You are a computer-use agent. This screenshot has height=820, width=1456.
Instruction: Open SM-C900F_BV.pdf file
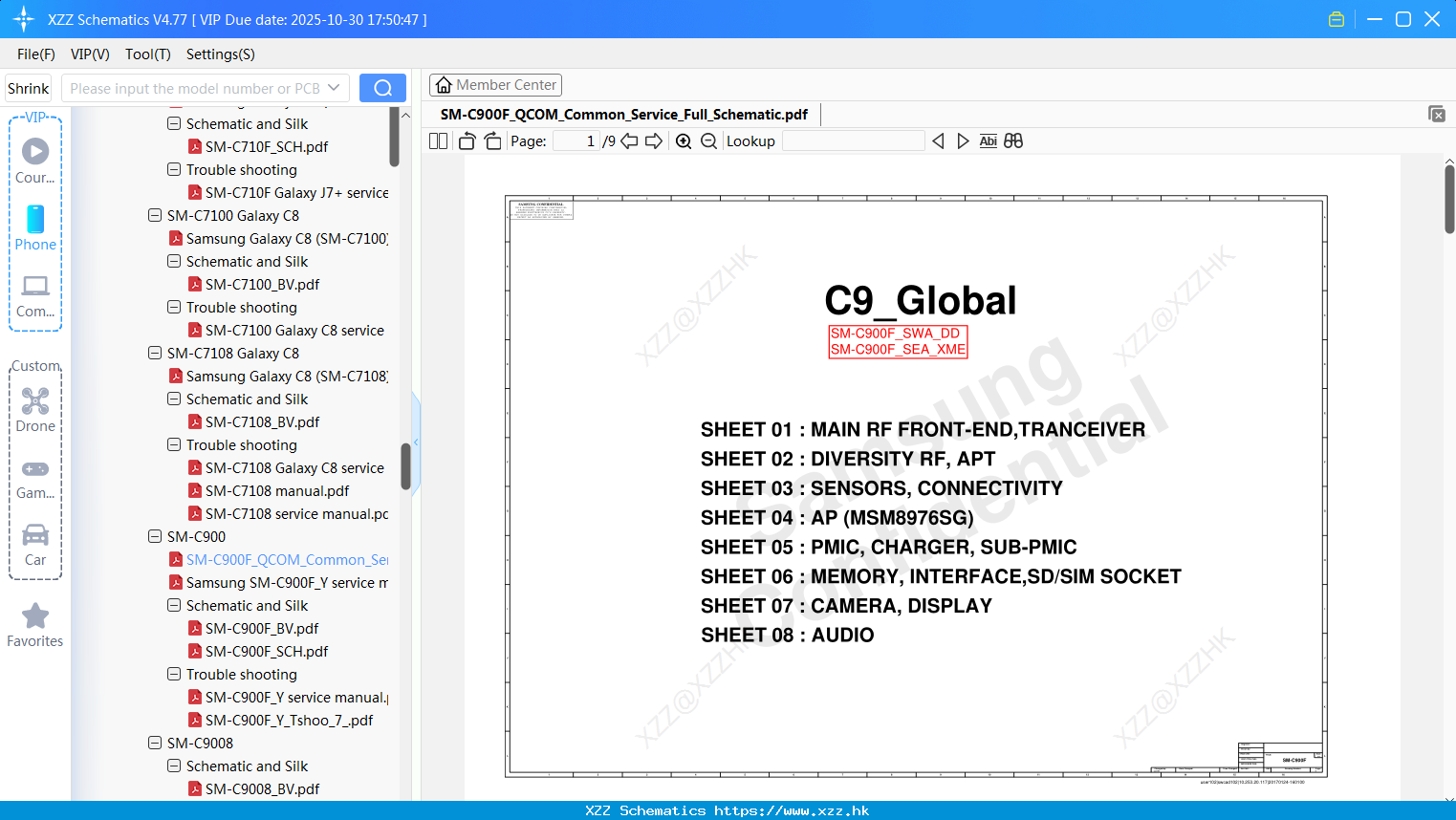[262, 628]
